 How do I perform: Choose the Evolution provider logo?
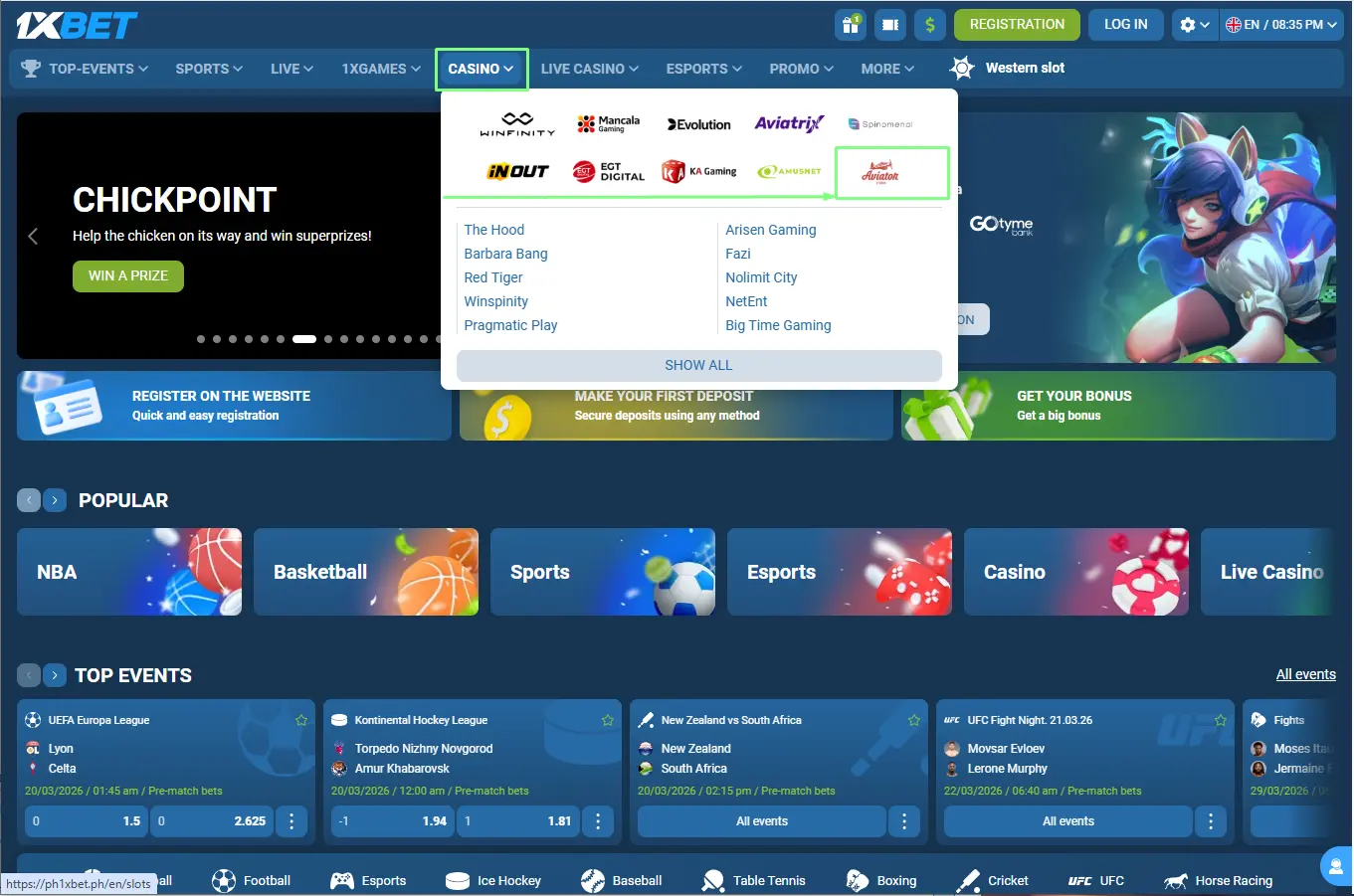click(699, 124)
